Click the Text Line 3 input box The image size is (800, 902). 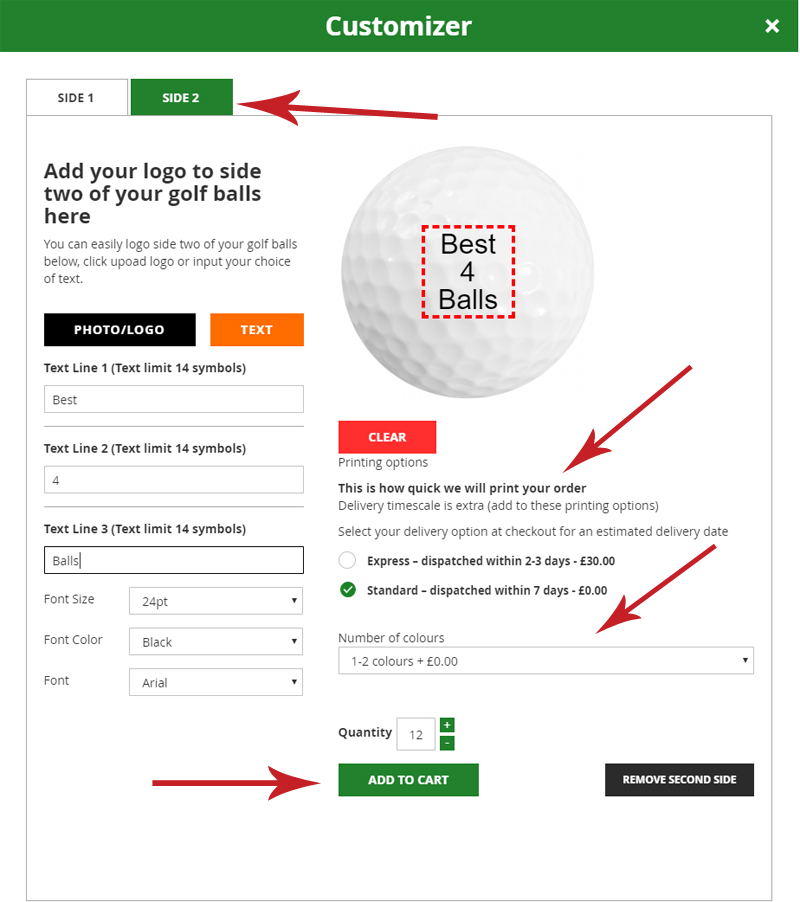[x=174, y=560]
